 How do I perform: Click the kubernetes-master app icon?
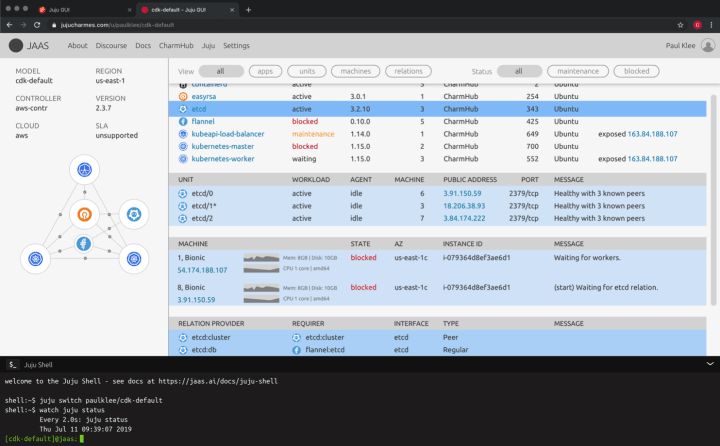pyautogui.click(x=183, y=146)
